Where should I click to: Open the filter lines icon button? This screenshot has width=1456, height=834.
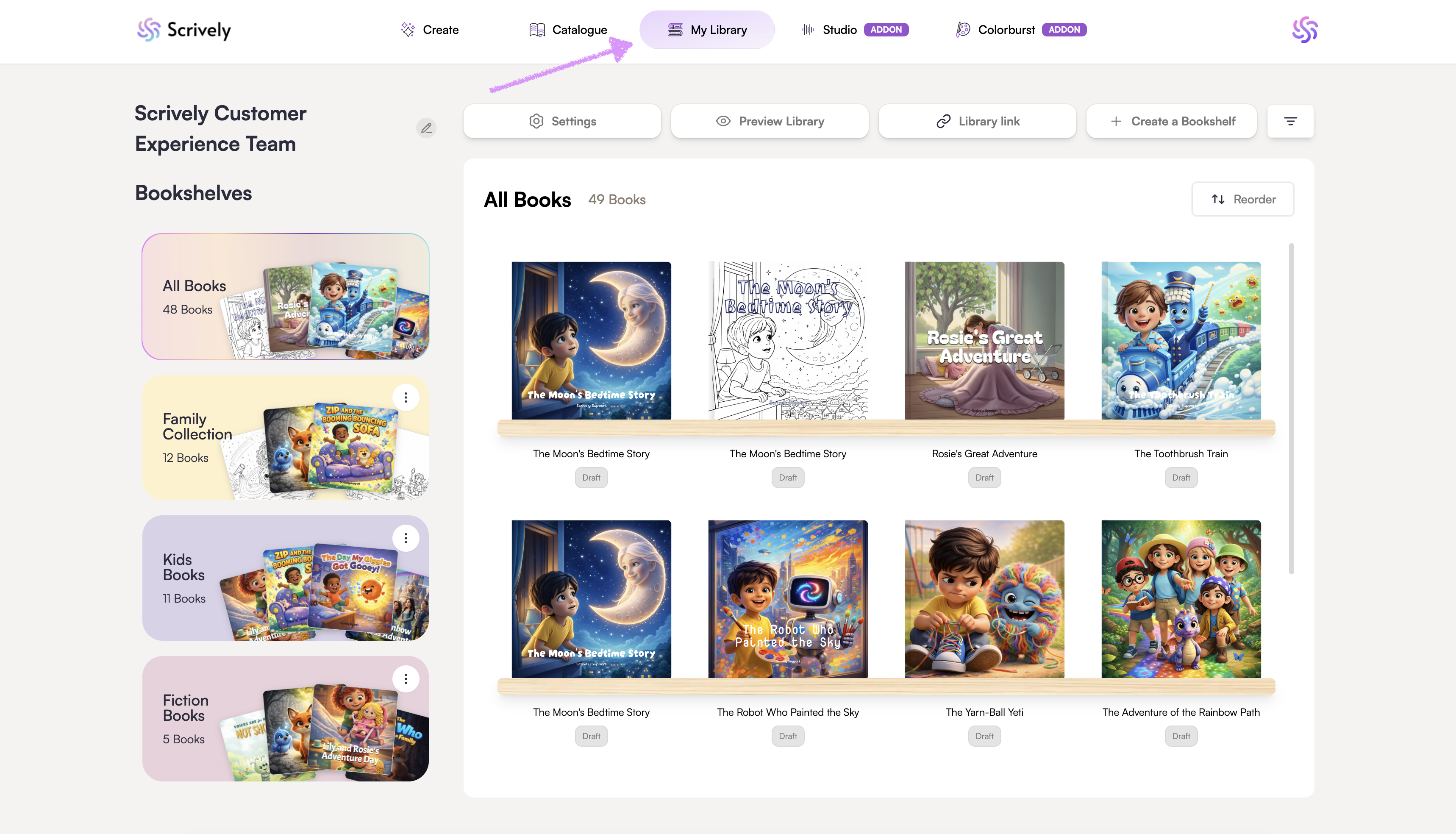coord(1290,122)
